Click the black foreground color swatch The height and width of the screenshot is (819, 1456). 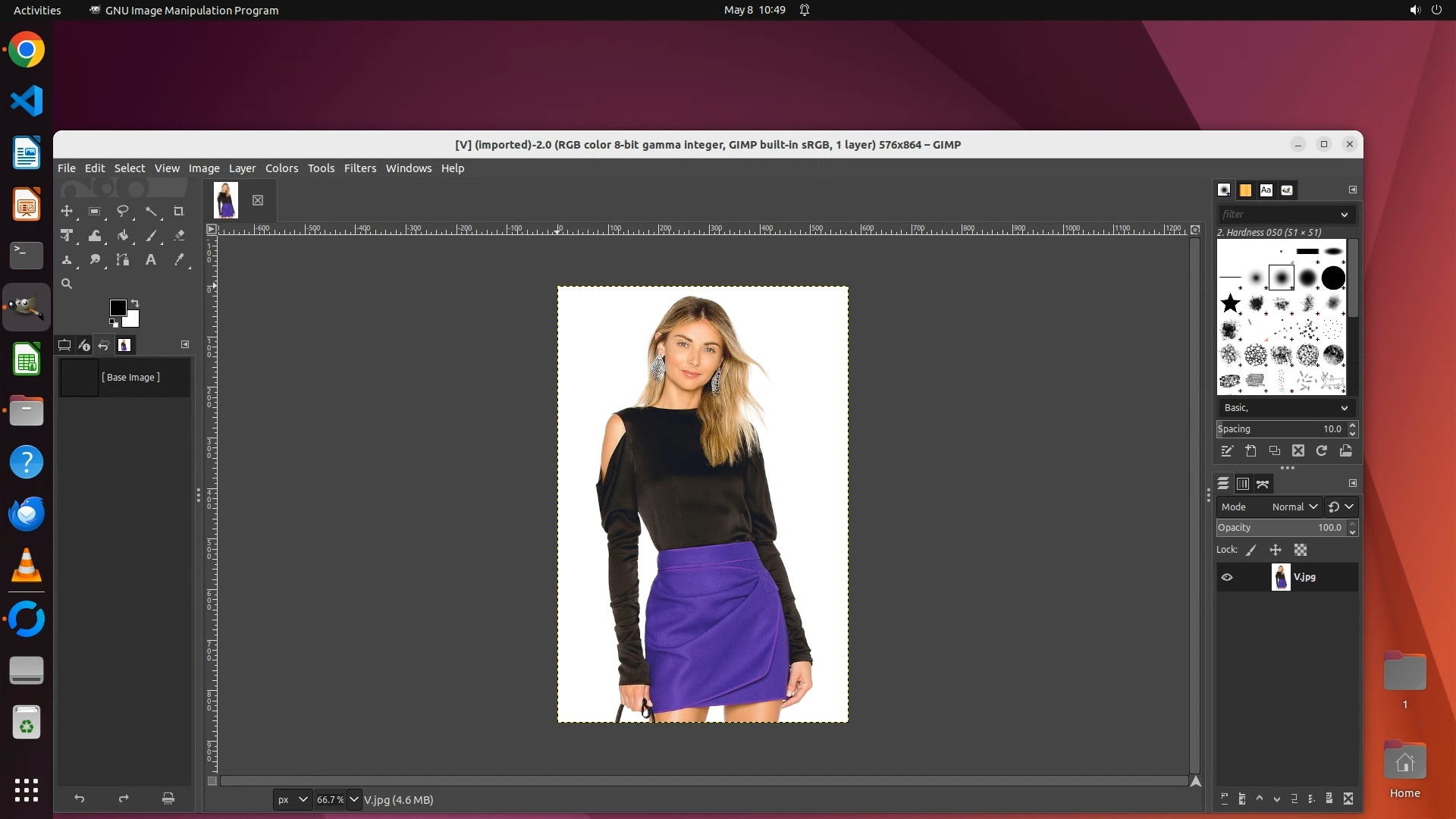coord(118,307)
